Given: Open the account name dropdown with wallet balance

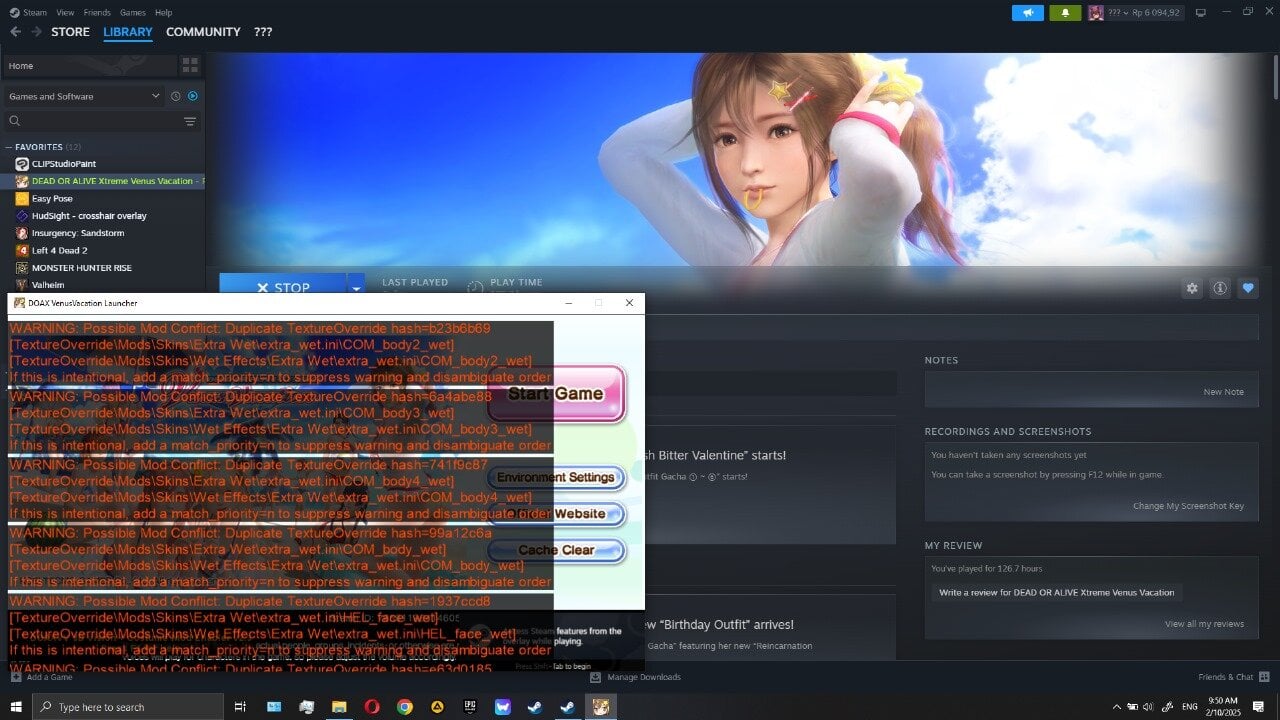Looking at the screenshot, I should click(1145, 13).
